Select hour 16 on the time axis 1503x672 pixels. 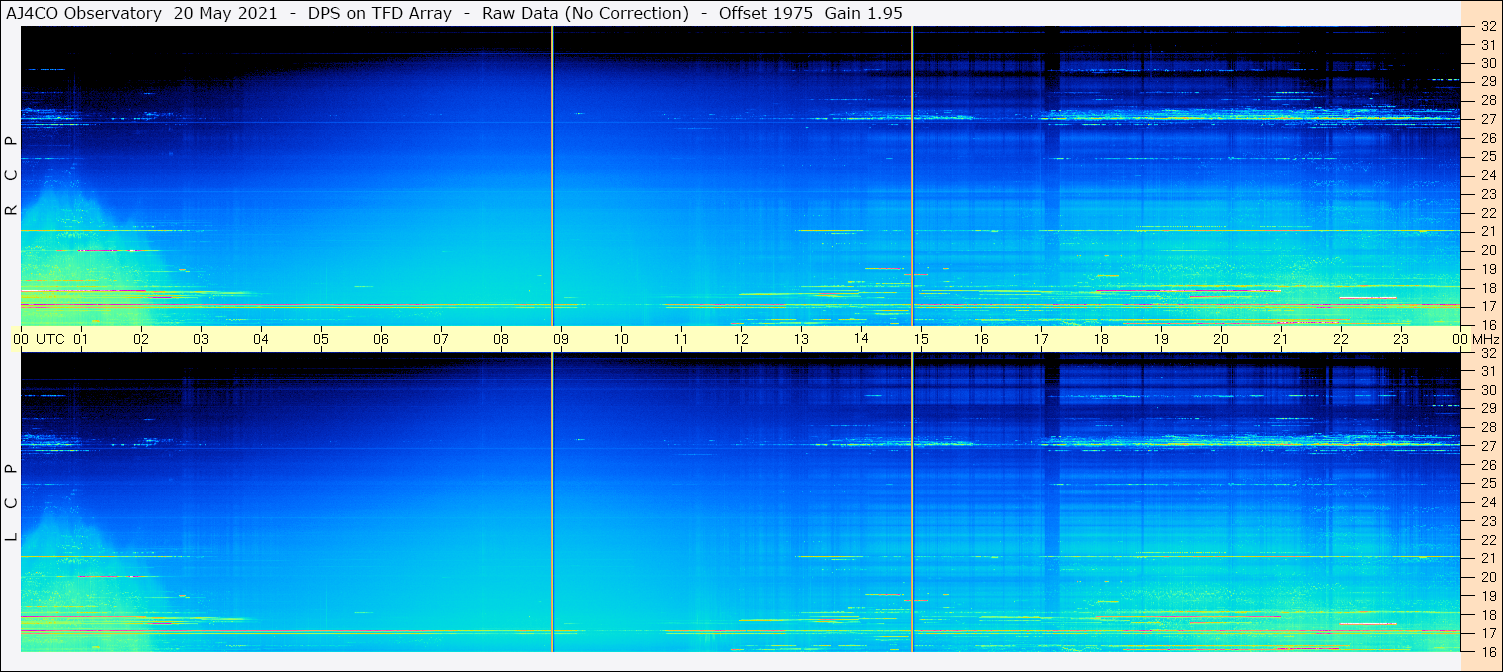pyautogui.click(x=981, y=339)
